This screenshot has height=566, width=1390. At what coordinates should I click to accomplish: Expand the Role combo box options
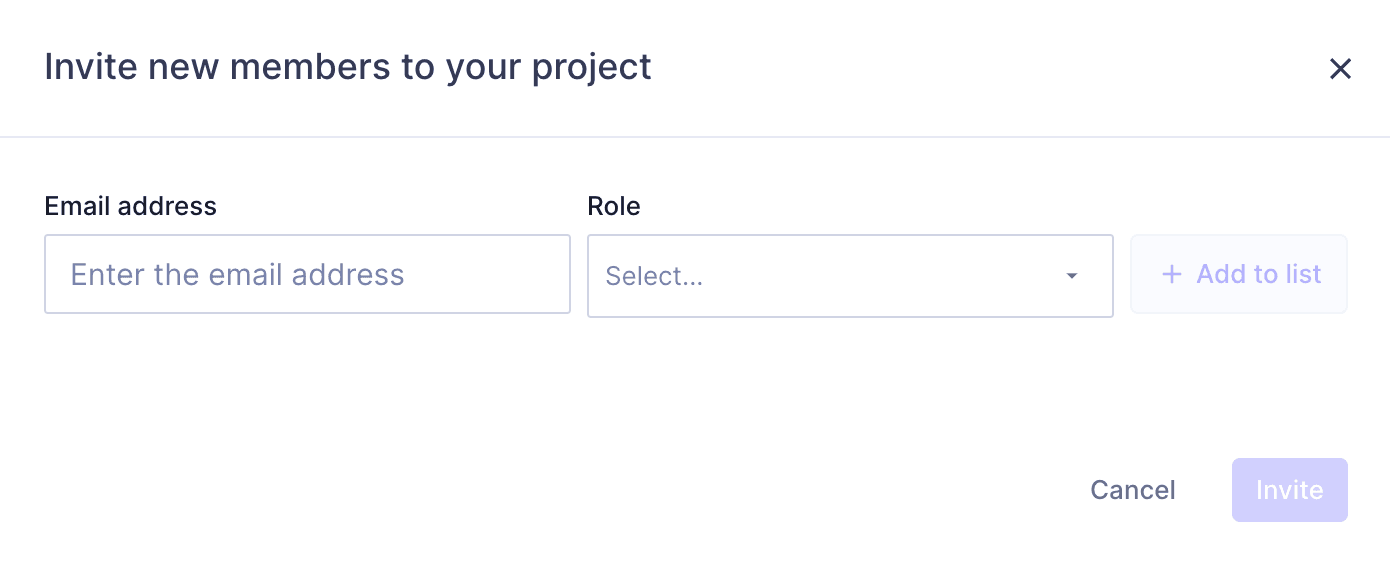[849, 276]
